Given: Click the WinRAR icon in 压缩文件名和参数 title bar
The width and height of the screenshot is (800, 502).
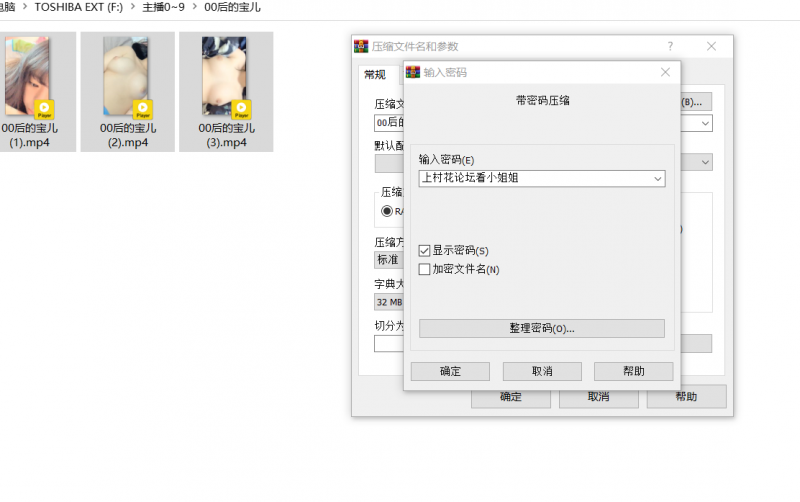Looking at the screenshot, I should (x=361, y=46).
